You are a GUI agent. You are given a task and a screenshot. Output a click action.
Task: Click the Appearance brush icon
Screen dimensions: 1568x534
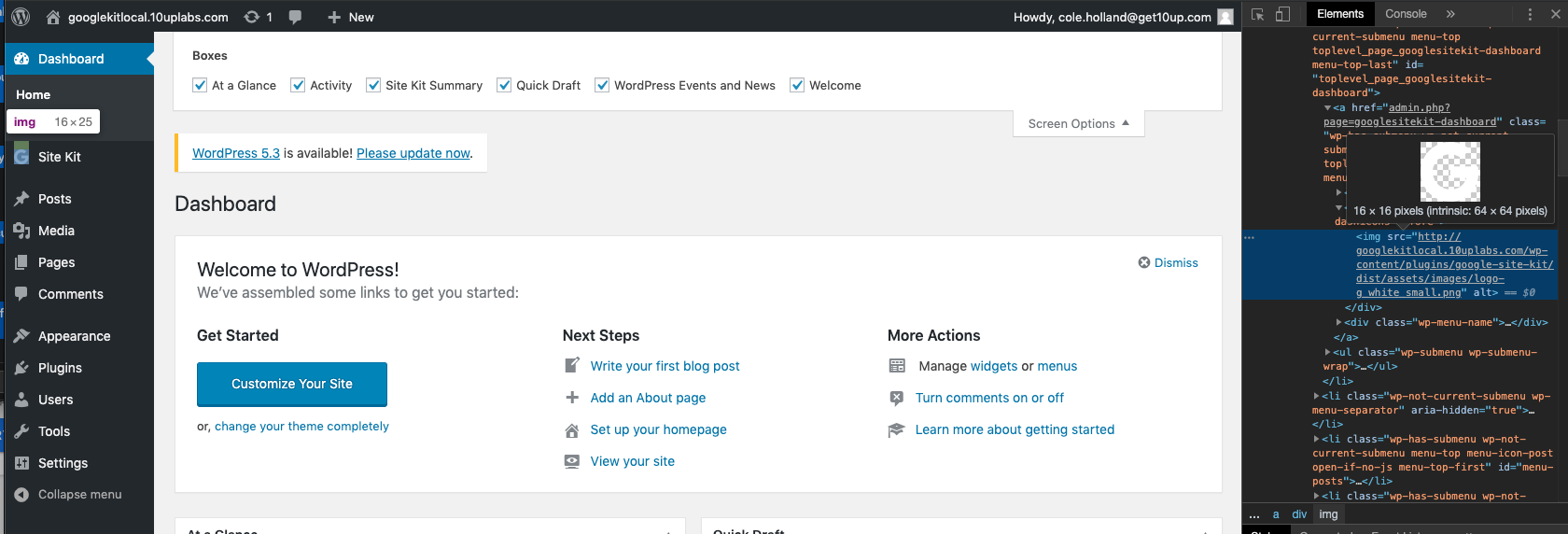point(21,336)
